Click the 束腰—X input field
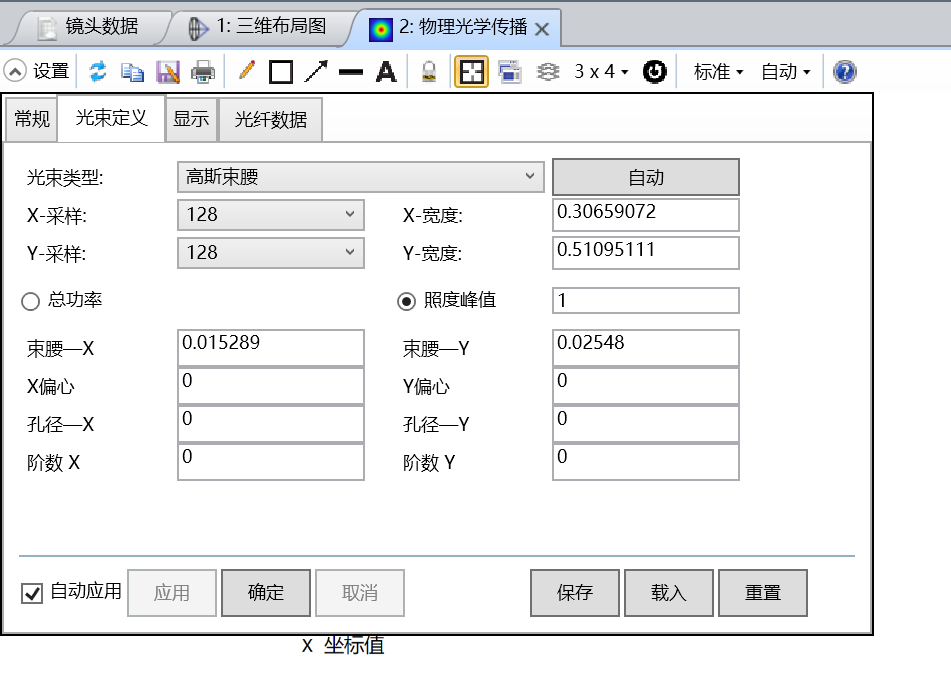Viewport: 951px width, 673px height. coord(271,348)
